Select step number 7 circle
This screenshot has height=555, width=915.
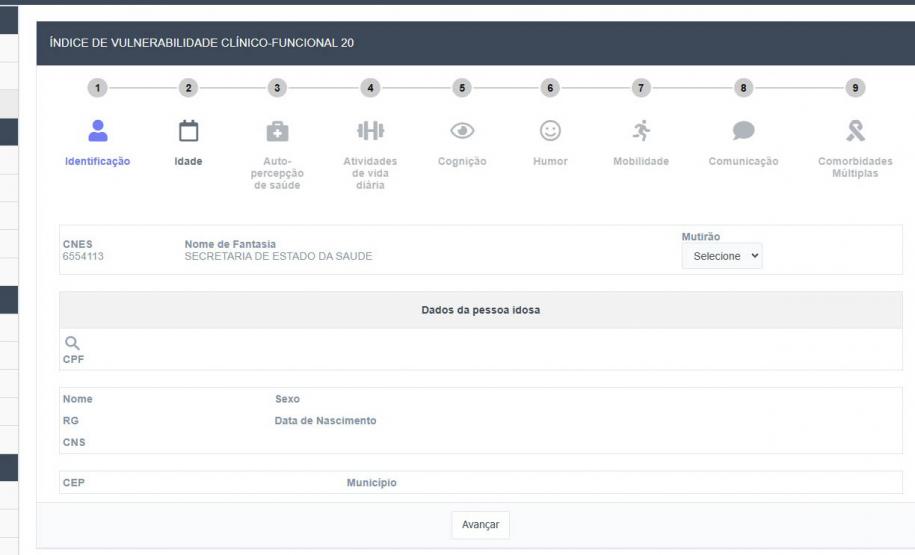pos(640,88)
